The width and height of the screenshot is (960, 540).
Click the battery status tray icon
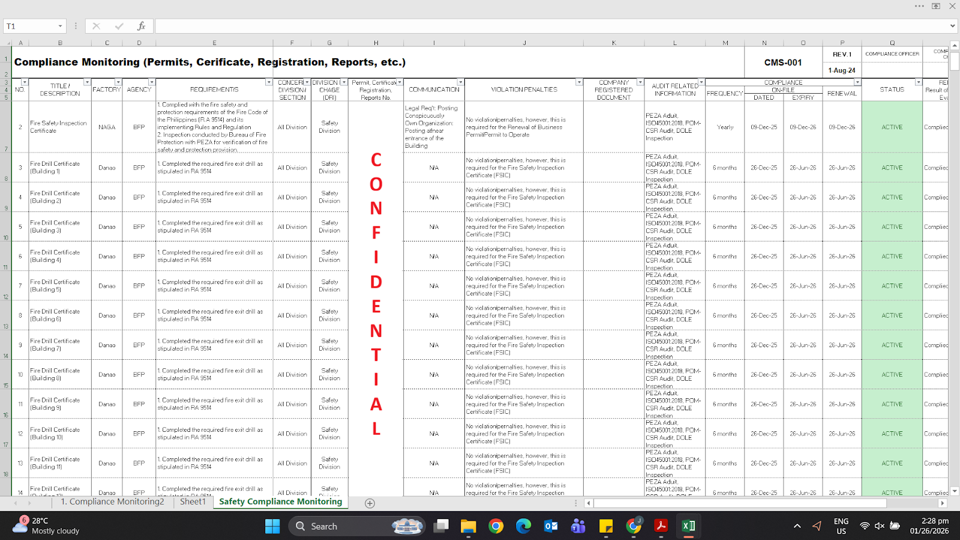point(895,526)
